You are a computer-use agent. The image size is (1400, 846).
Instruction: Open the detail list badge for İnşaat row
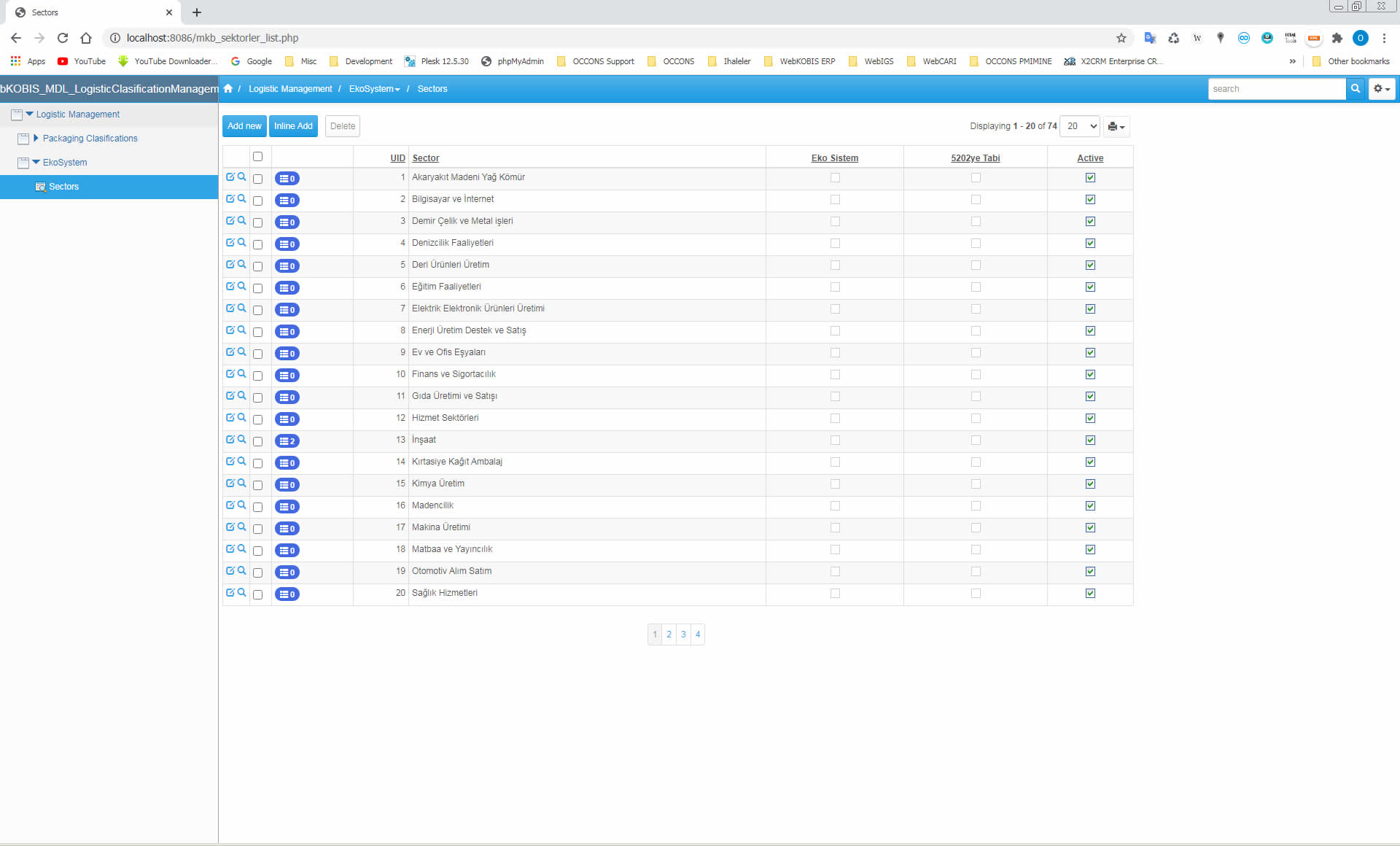(x=287, y=441)
